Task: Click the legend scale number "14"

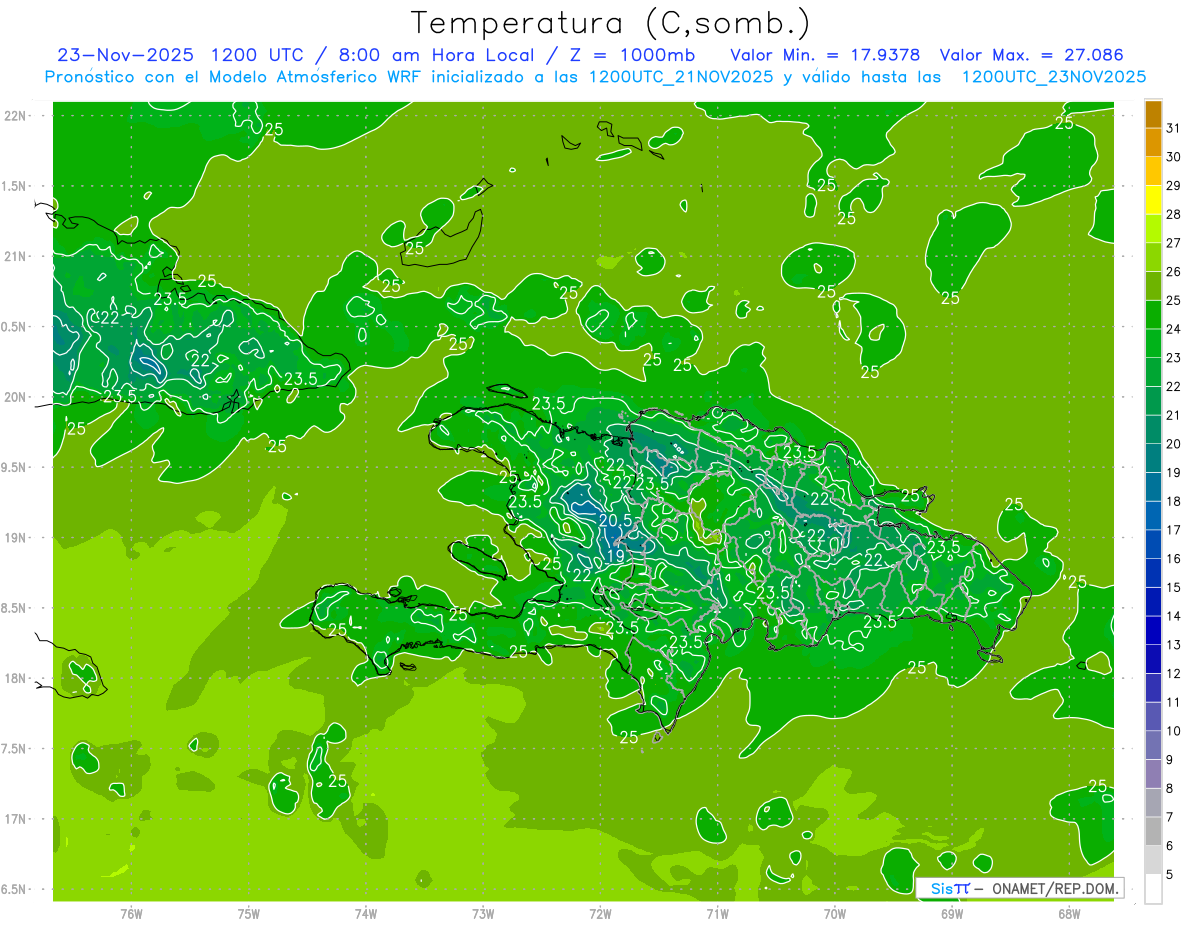Action: (x=1174, y=616)
